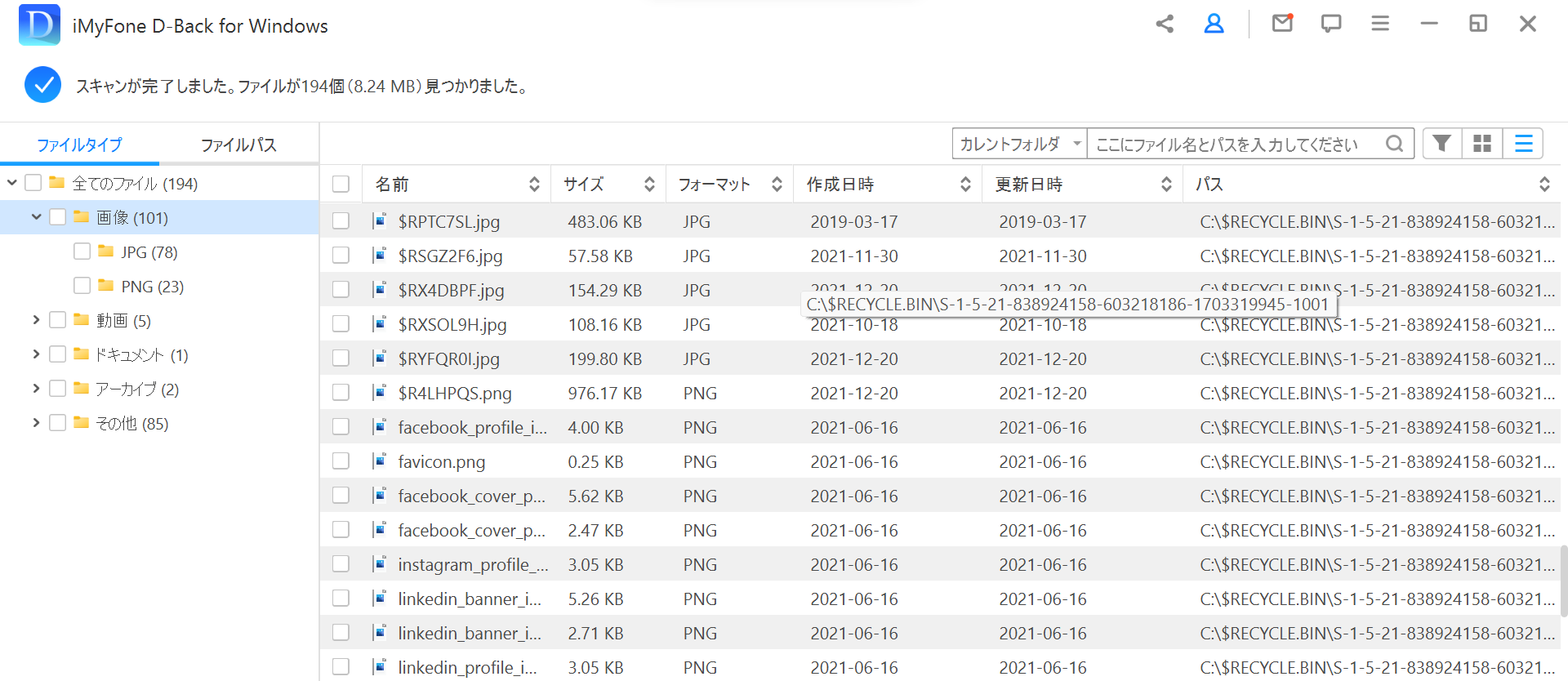Open the hamburger menu in title bar
Image resolution: width=1568 pixels, height=681 pixels.
tap(1380, 24)
